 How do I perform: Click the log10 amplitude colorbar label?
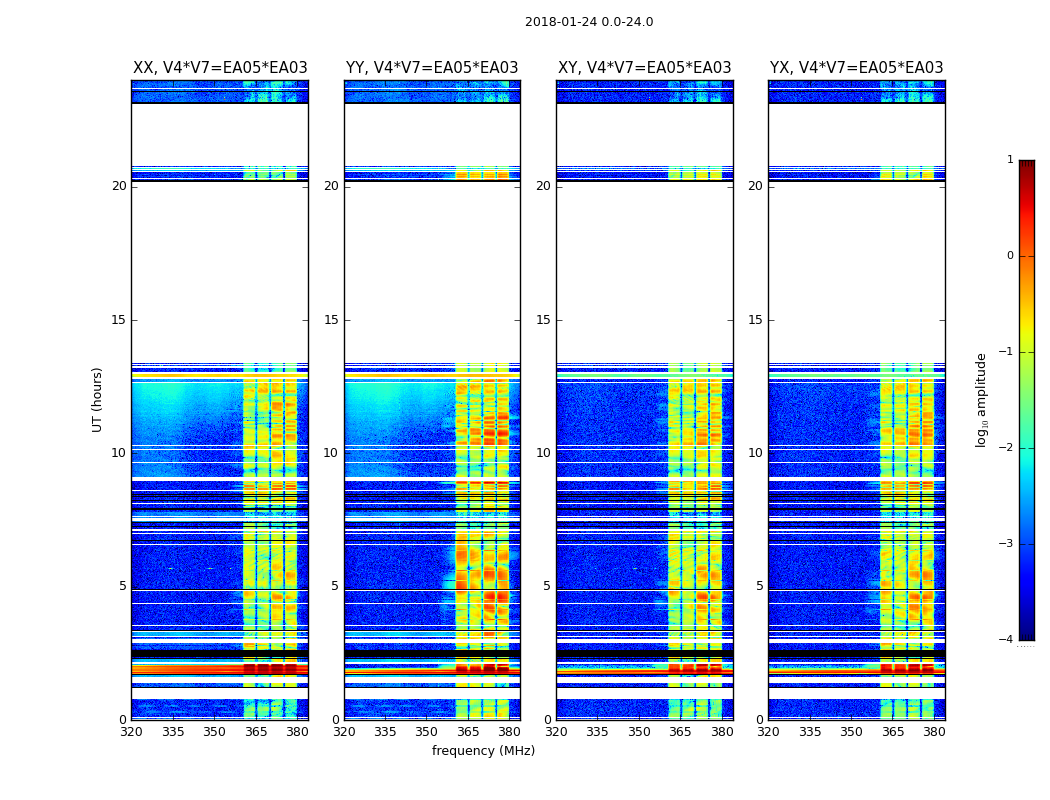pyautogui.click(x=982, y=399)
